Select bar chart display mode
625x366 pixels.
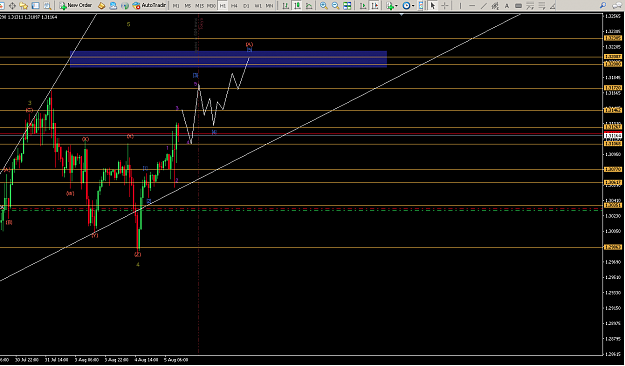point(285,6)
